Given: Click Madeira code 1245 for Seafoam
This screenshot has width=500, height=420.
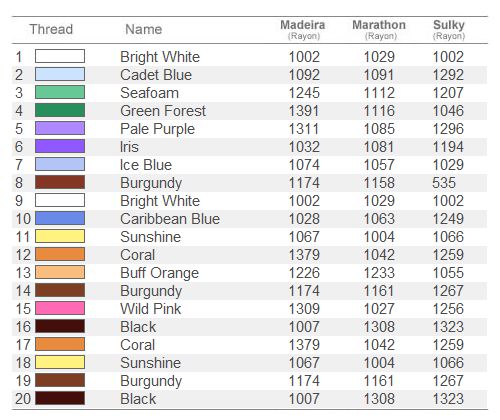Looking at the screenshot, I should point(304,93).
